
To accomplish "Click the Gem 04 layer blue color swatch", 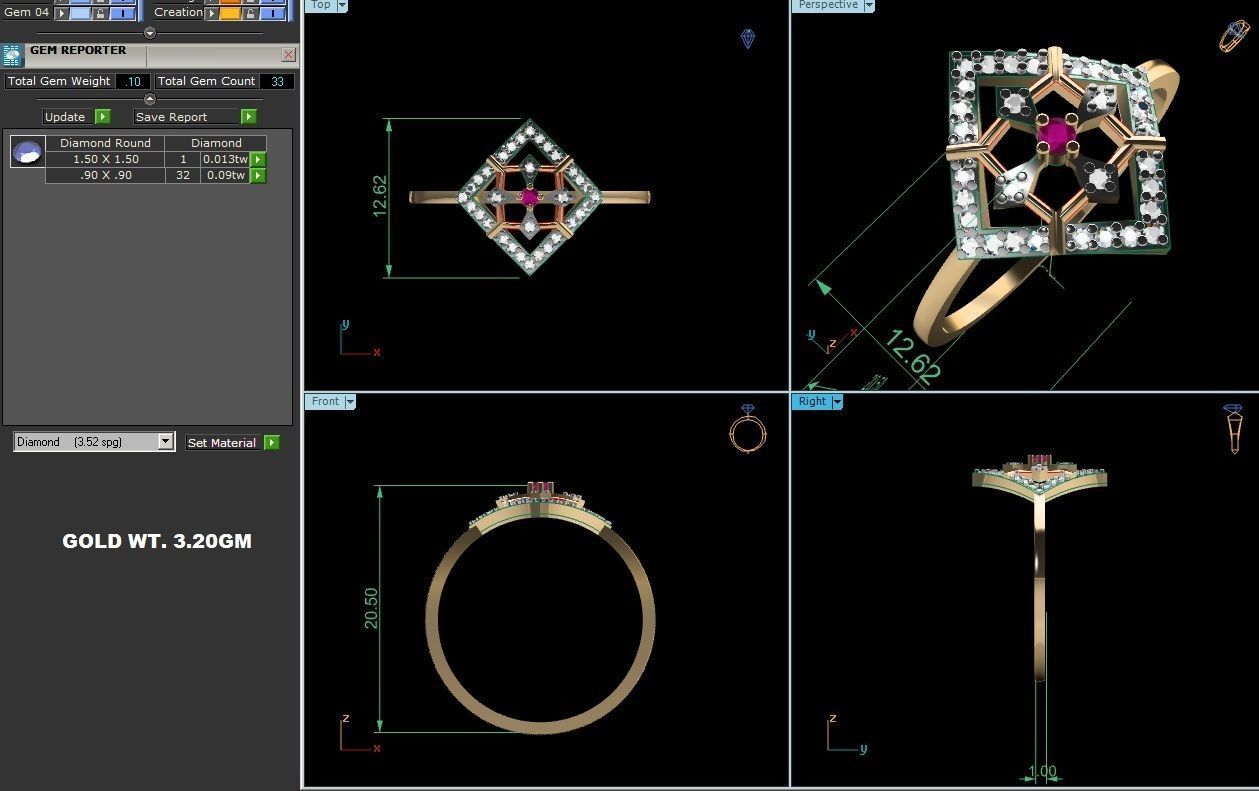I will 80,13.
